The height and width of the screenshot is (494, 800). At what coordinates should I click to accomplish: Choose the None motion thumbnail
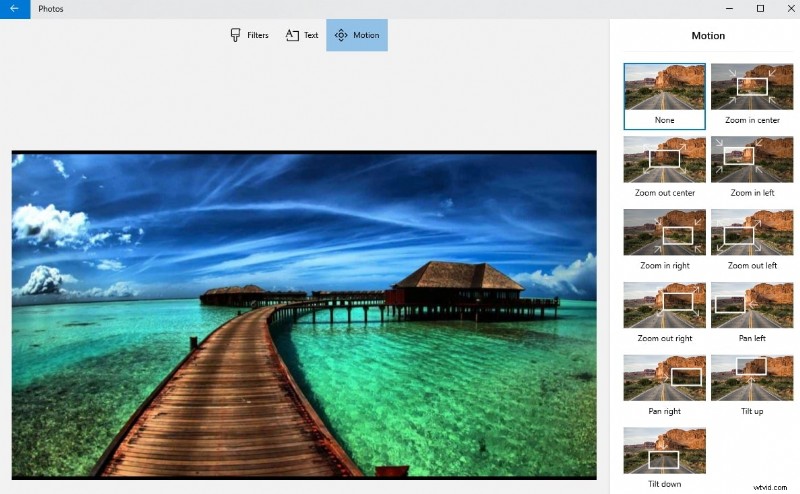pyautogui.click(x=664, y=96)
